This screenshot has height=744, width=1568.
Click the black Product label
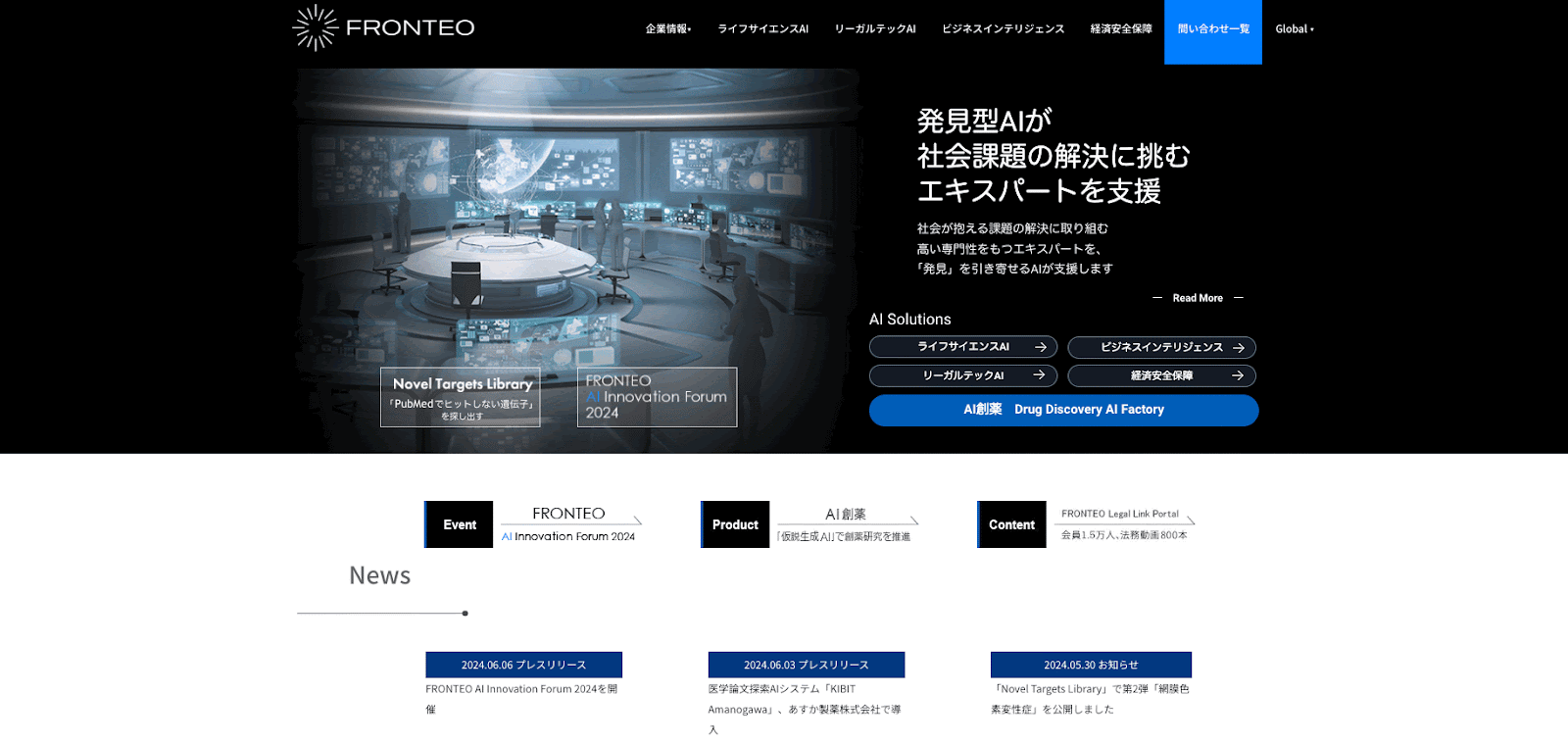pyautogui.click(x=735, y=524)
